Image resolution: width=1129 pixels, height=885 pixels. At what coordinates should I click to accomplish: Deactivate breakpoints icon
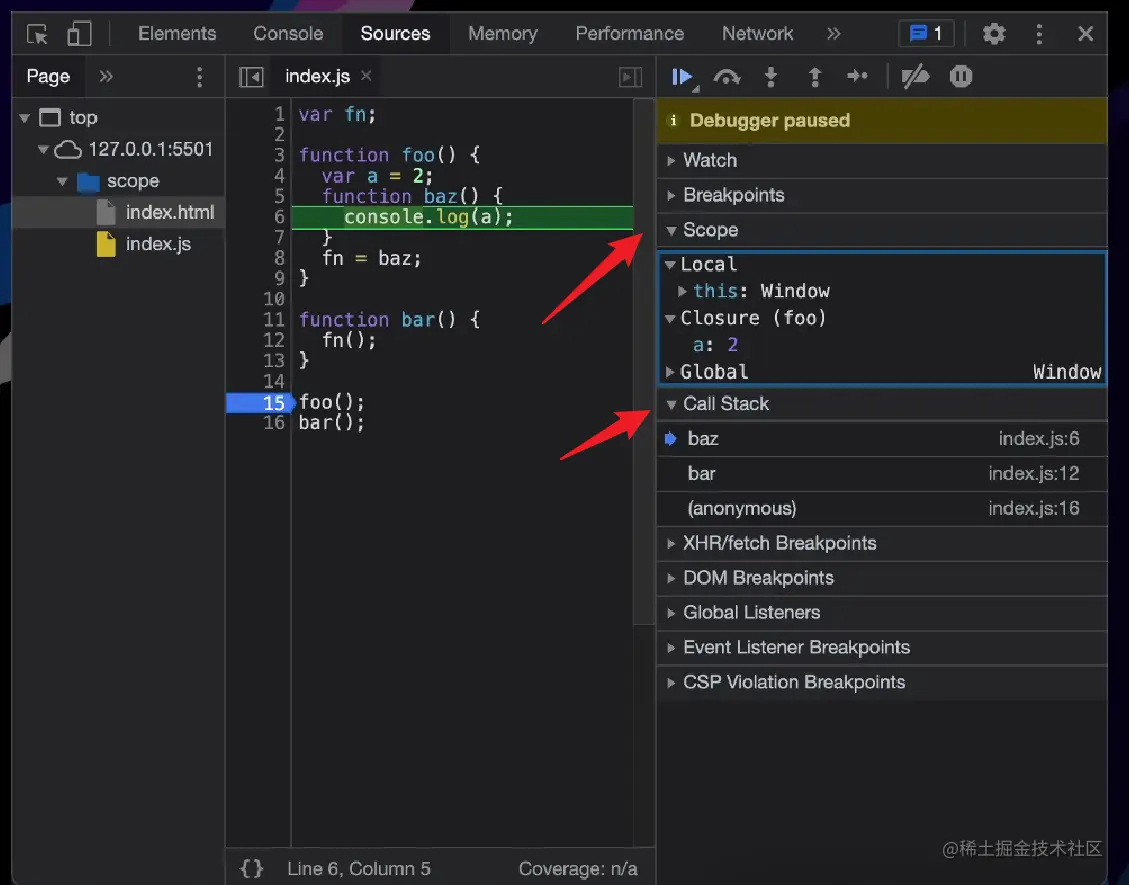915,76
